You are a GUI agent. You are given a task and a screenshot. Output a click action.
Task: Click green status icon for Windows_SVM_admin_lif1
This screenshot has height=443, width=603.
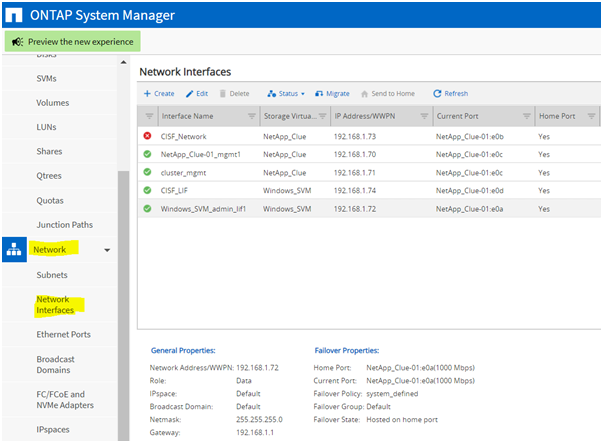tap(147, 208)
